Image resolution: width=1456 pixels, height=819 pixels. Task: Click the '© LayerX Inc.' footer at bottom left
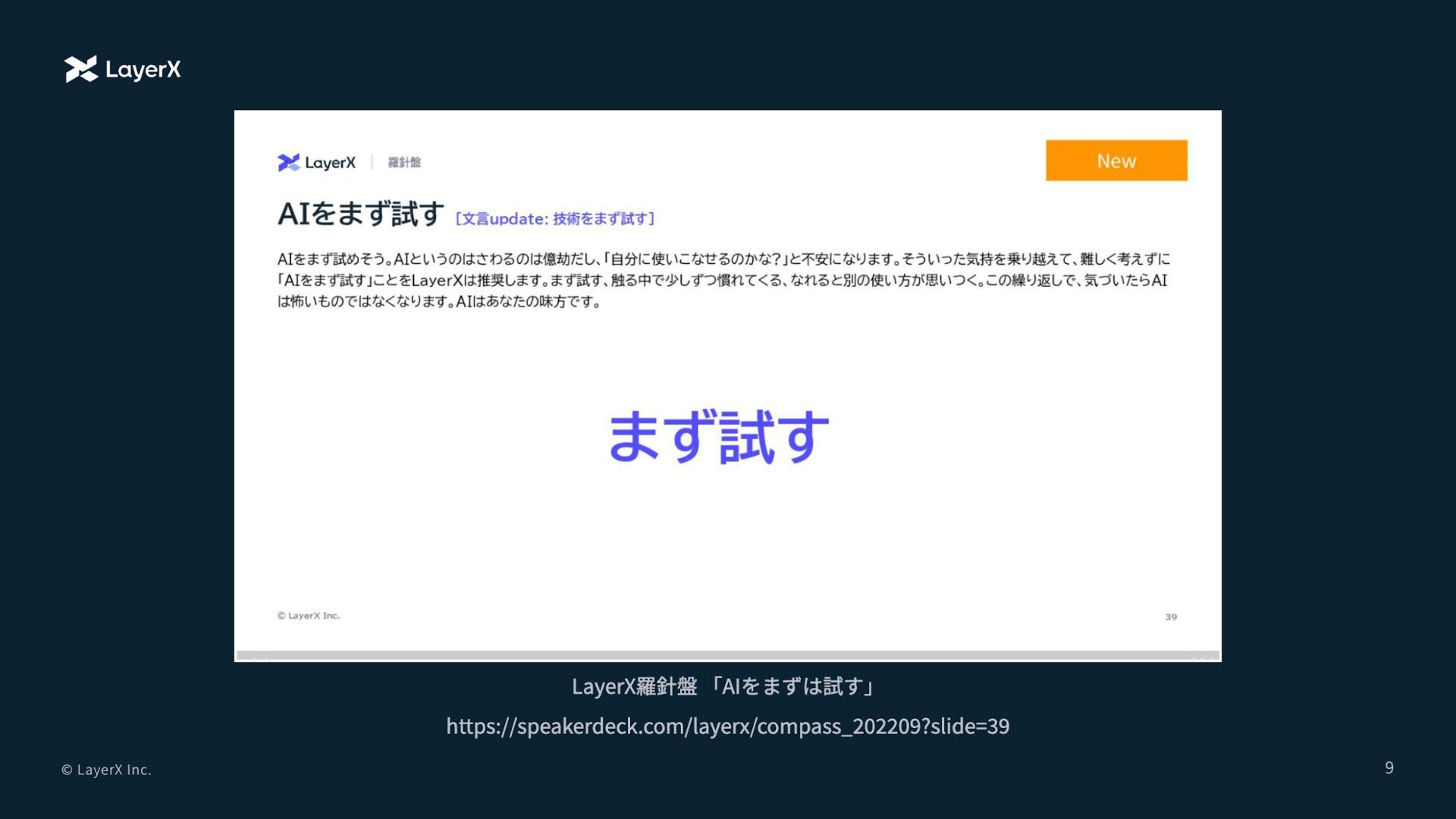106,770
